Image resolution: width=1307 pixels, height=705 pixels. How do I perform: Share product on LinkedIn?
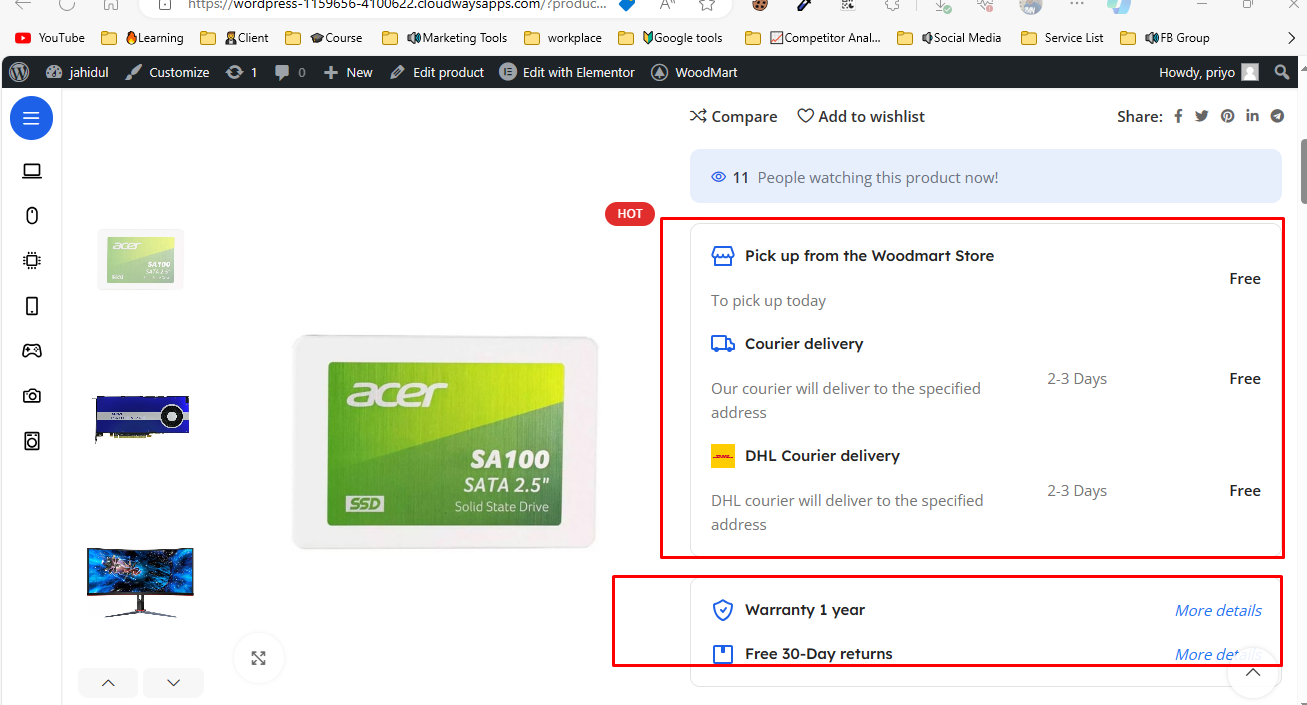pos(1252,116)
